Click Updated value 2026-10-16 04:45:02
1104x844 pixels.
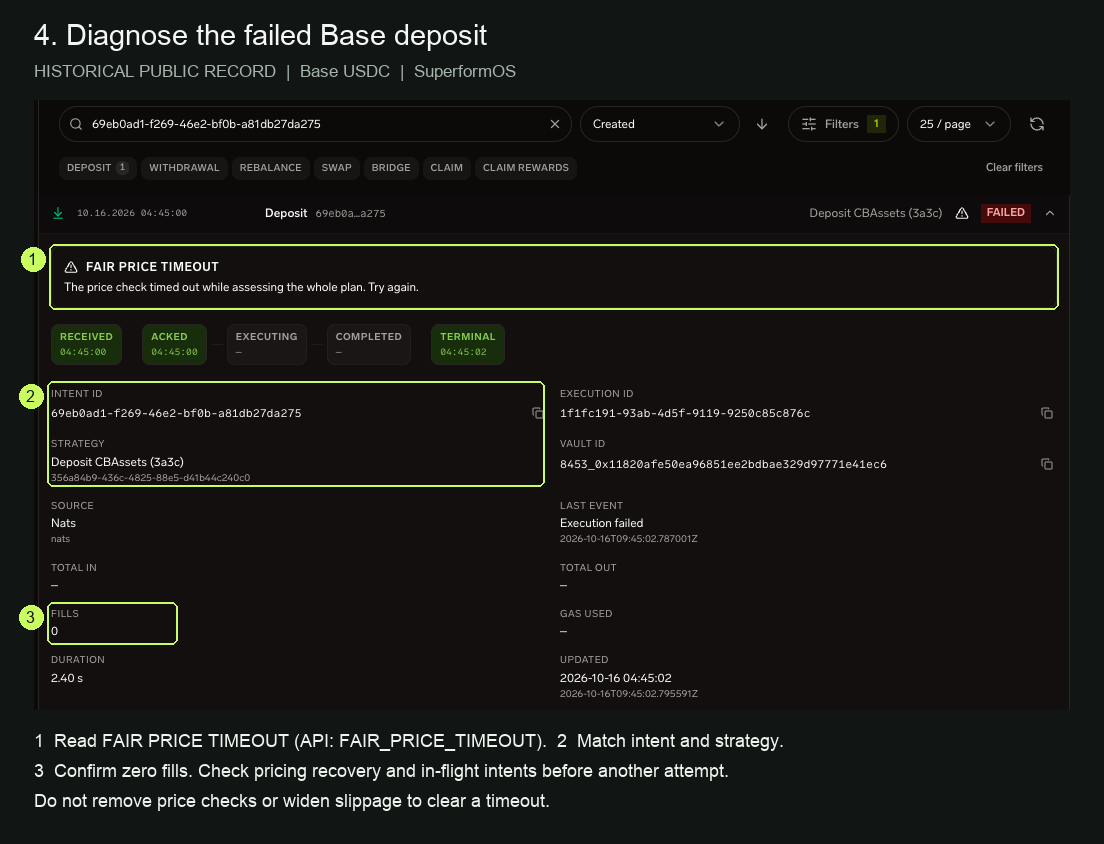615,678
